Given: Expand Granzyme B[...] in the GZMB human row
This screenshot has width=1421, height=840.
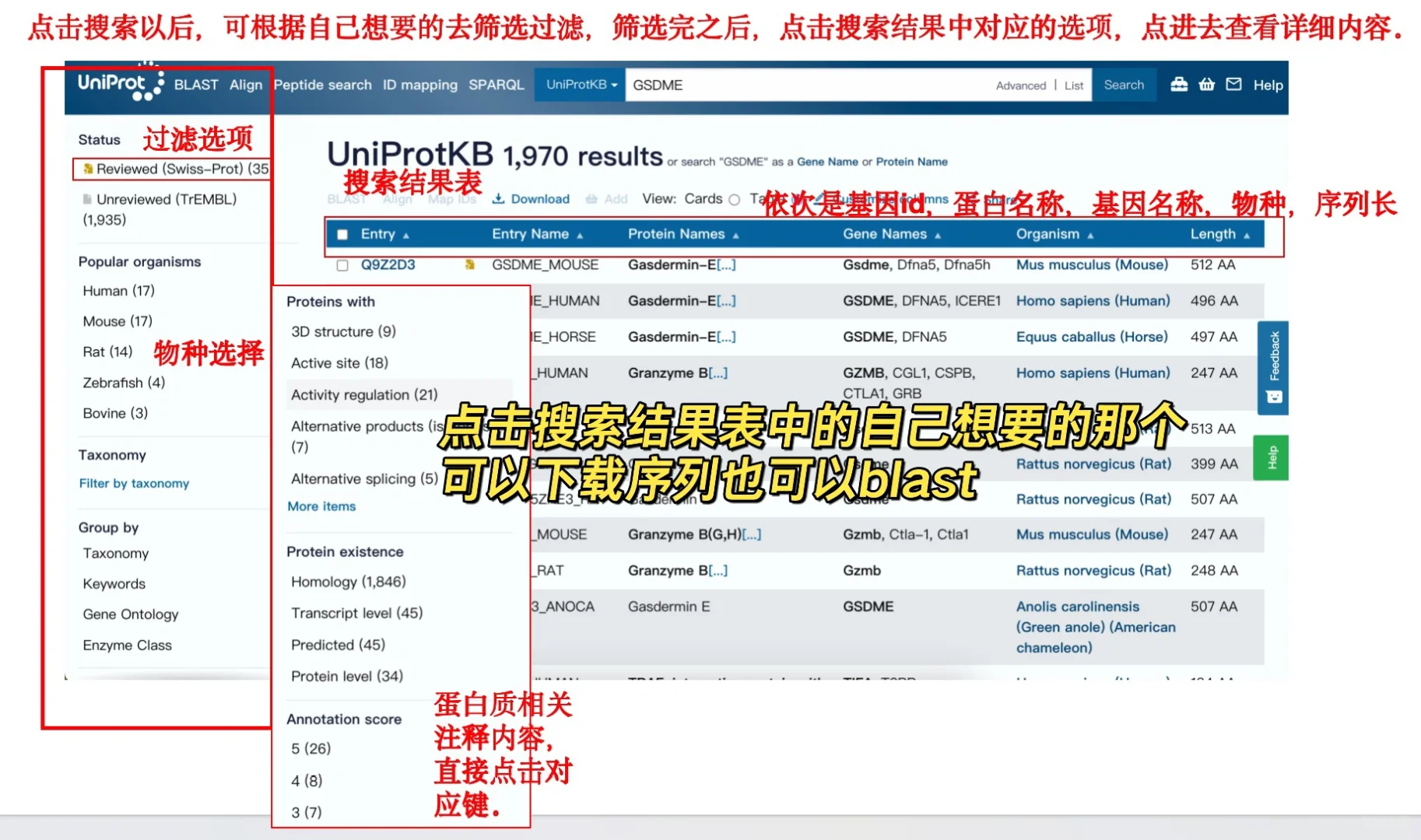Looking at the screenshot, I should (x=718, y=373).
